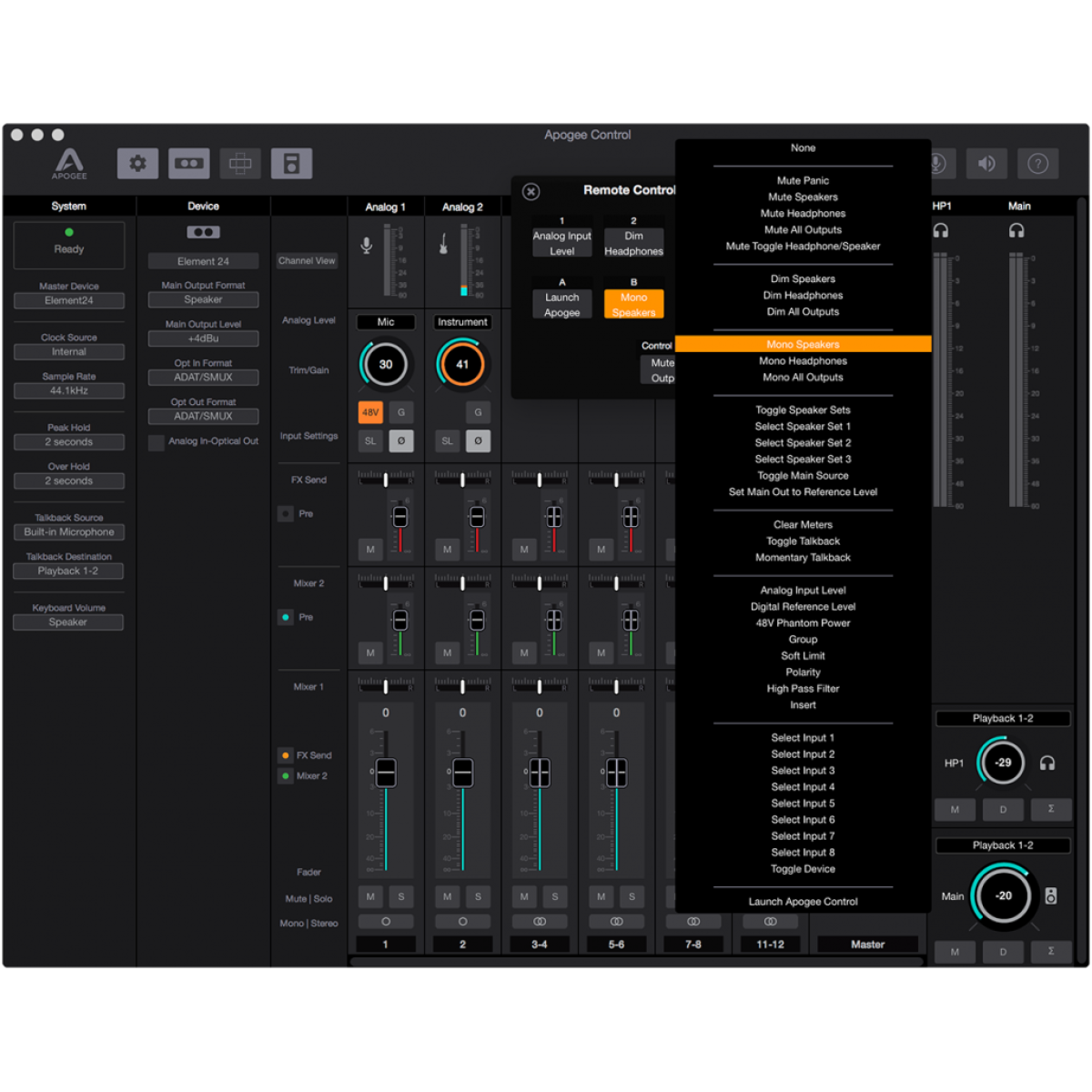The height and width of the screenshot is (1092, 1092).
Task: Close the Remote Control panel
Action: coord(531,191)
